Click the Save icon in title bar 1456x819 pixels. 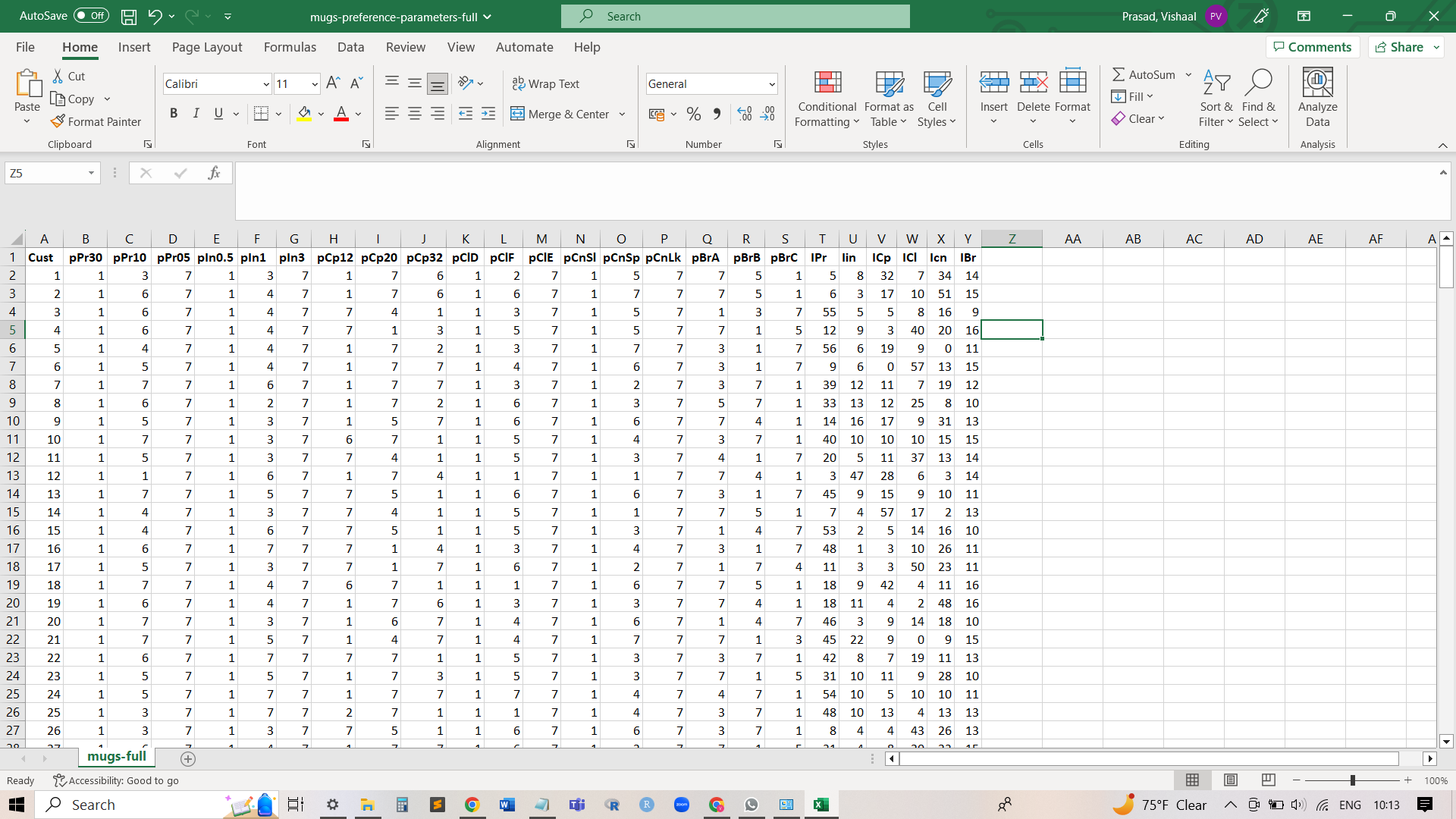[x=129, y=16]
